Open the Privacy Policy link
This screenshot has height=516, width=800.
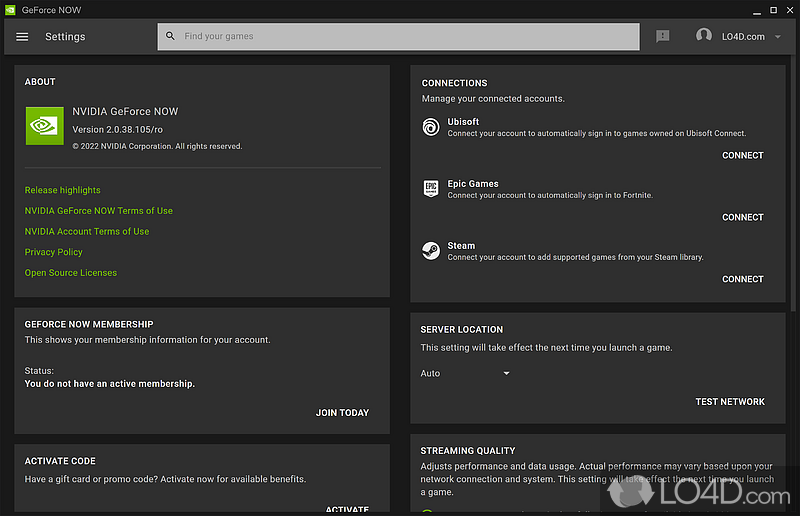[54, 252]
